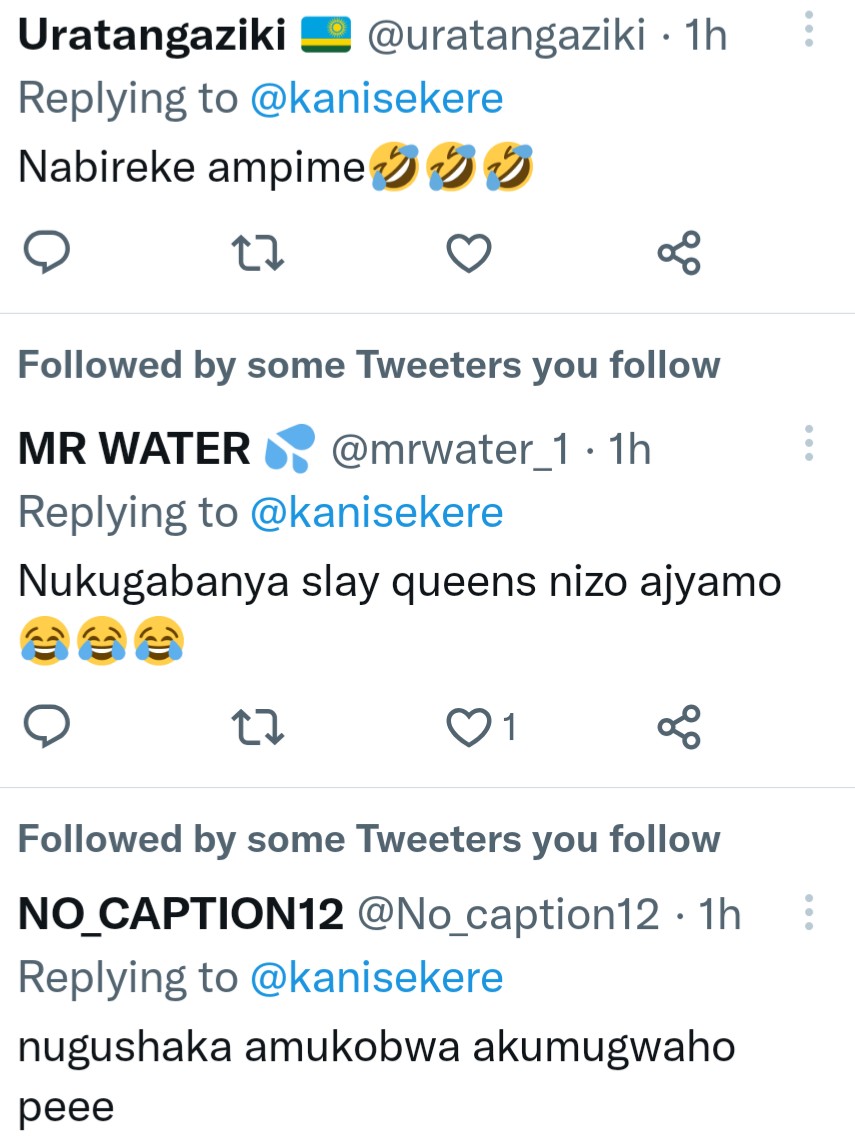Open more options on Uratangaziki's tweet
The width and height of the screenshot is (855, 1137).
click(x=809, y=30)
